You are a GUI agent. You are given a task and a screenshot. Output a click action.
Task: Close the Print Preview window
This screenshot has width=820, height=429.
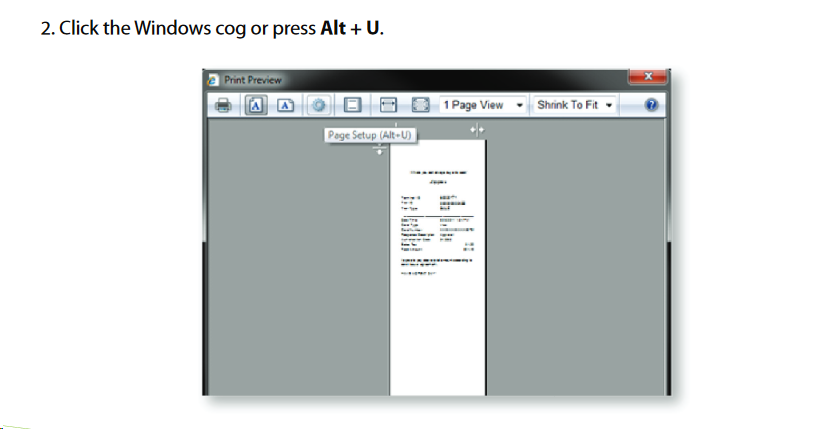click(648, 76)
